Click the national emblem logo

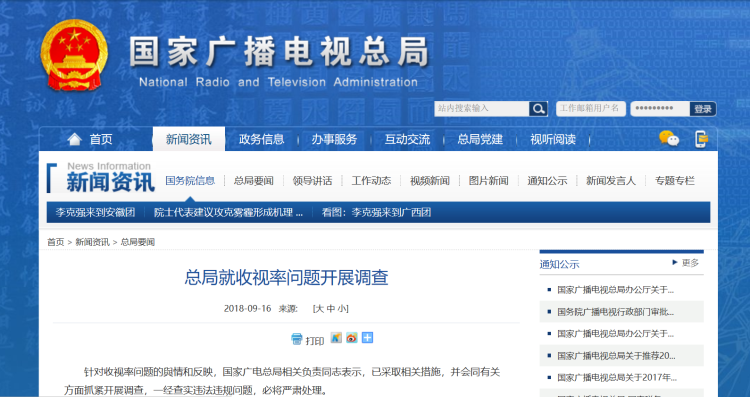click(74, 55)
